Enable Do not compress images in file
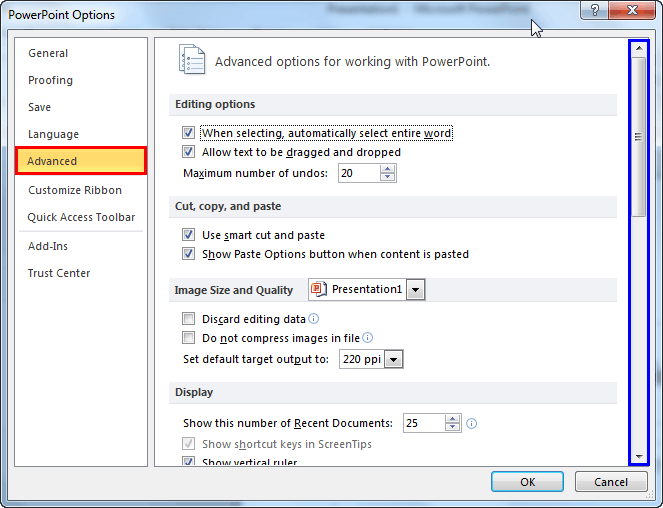Screen dimensions: 663x508 pos(188,338)
